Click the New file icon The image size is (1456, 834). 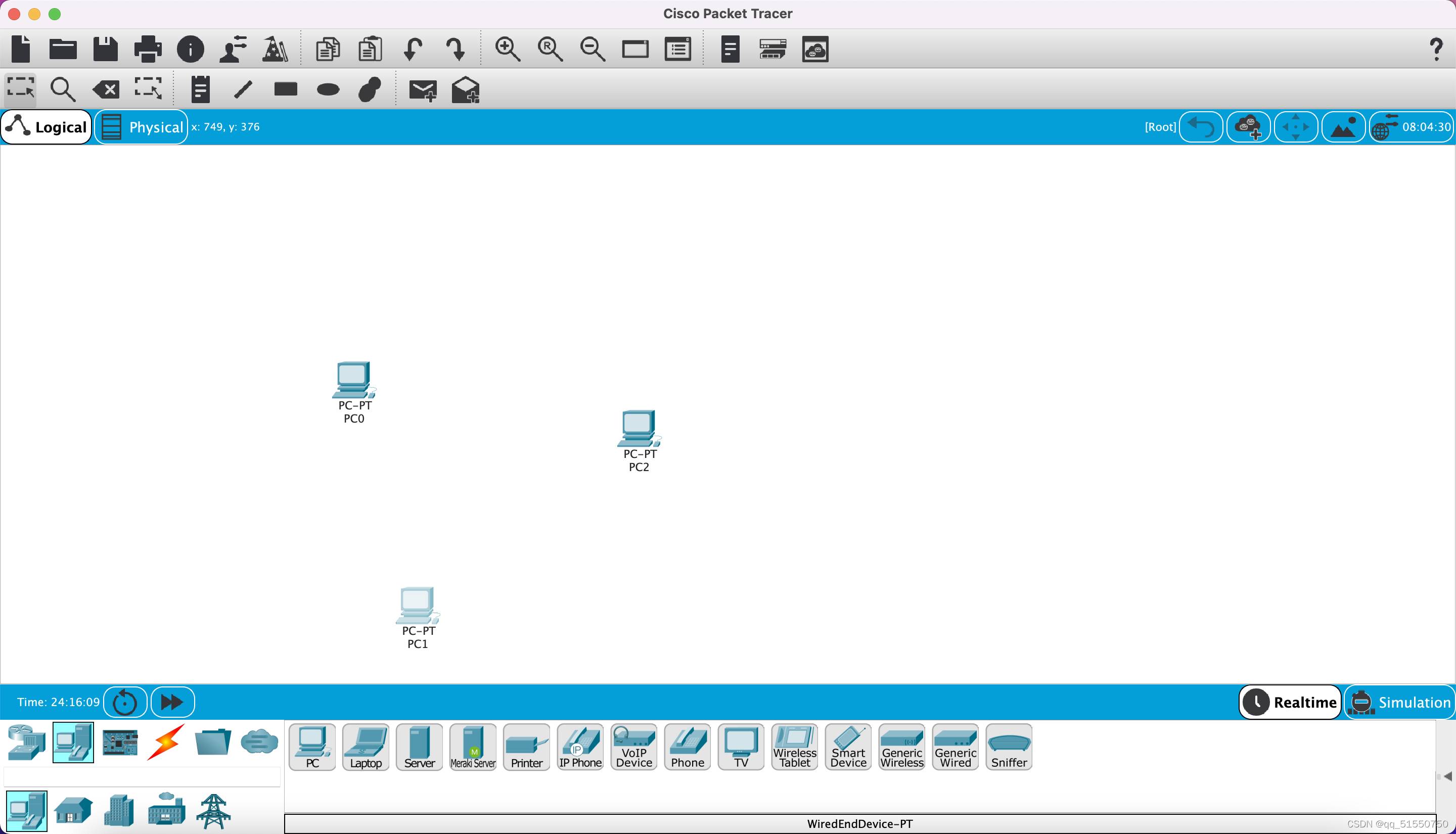pos(21,49)
